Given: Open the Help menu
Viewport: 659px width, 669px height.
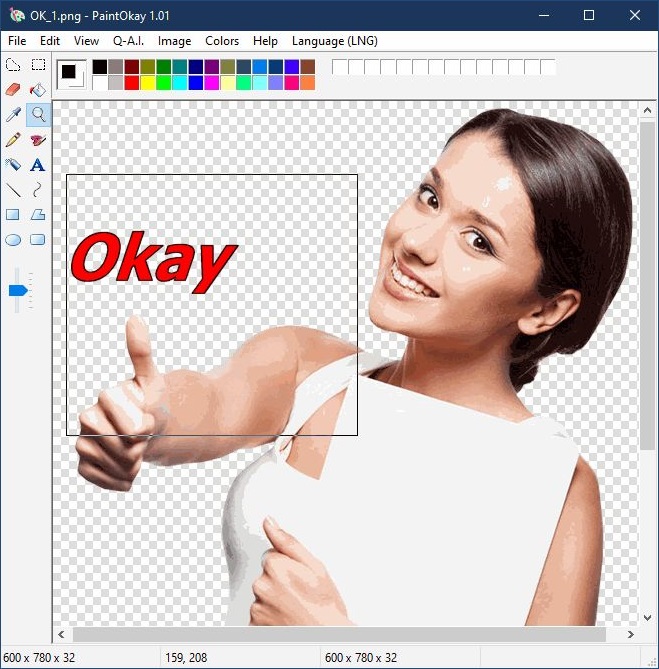Looking at the screenshot, I should tap(265, 41).
